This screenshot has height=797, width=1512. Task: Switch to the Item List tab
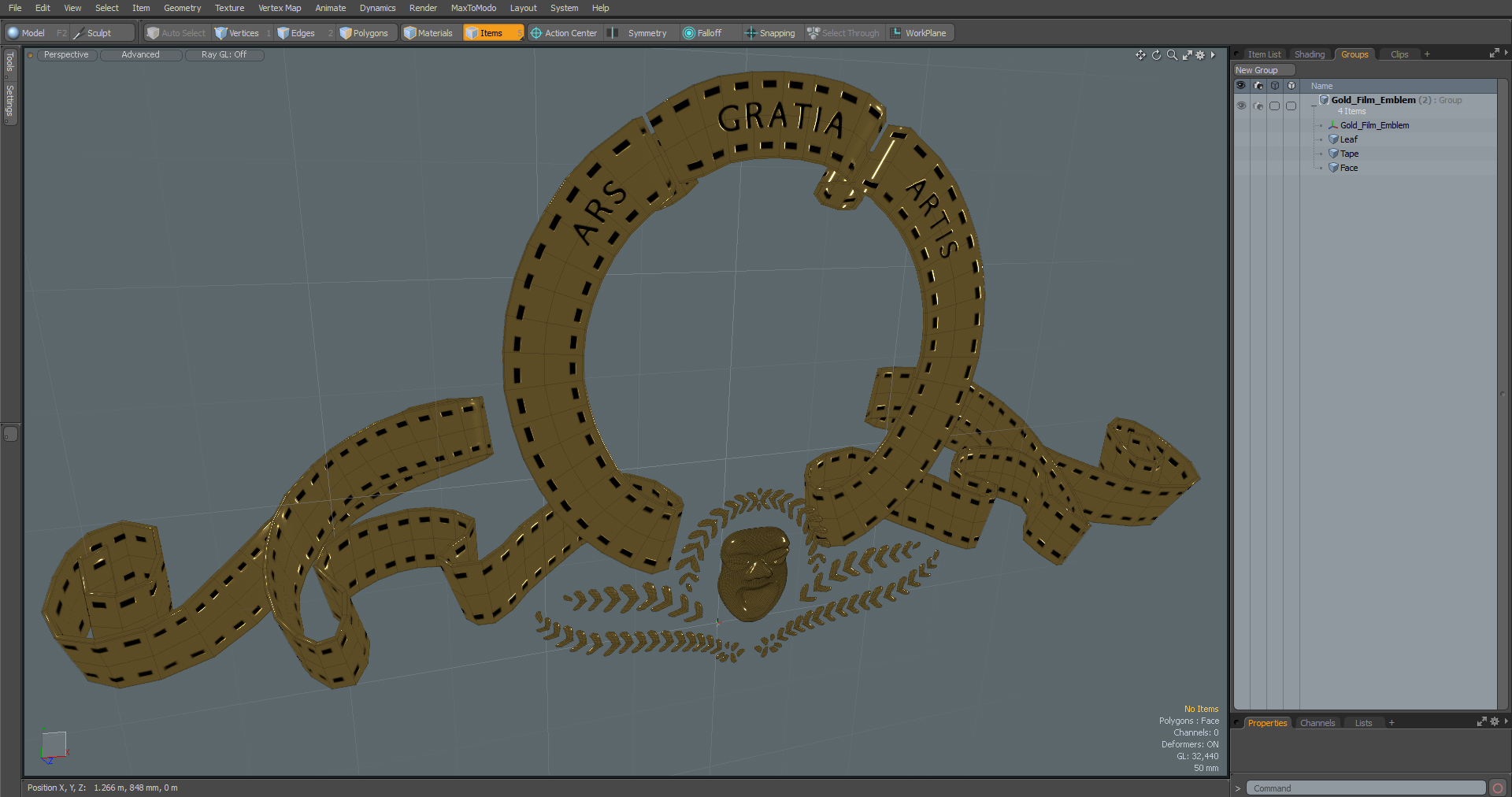1264,54
